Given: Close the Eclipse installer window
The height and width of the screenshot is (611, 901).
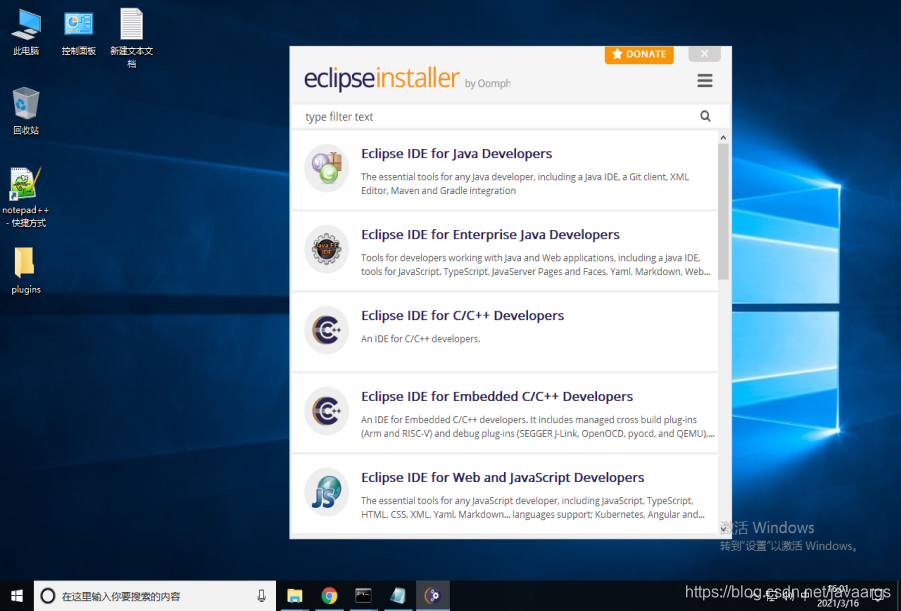Looking at the screenshot, I should pyautogui.click(x=704, y=53).
